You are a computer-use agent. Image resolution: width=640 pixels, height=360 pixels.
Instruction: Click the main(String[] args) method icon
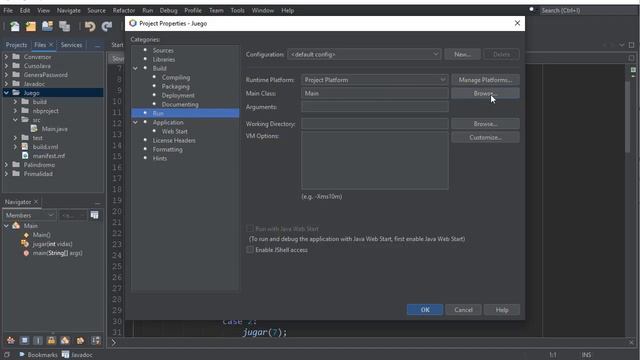(26, 253)
